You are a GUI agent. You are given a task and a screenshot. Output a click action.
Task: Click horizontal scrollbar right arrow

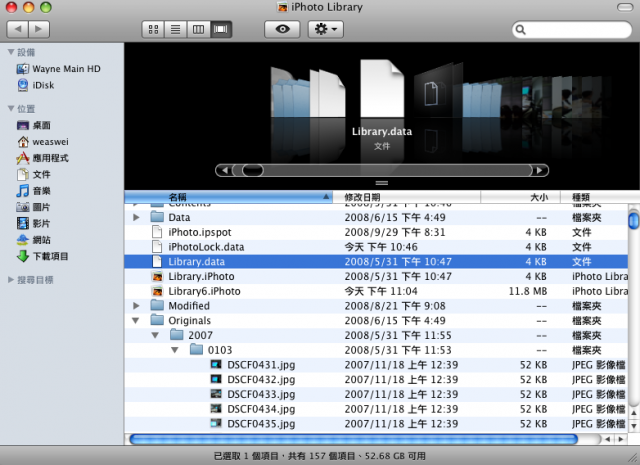coord(621,439)
